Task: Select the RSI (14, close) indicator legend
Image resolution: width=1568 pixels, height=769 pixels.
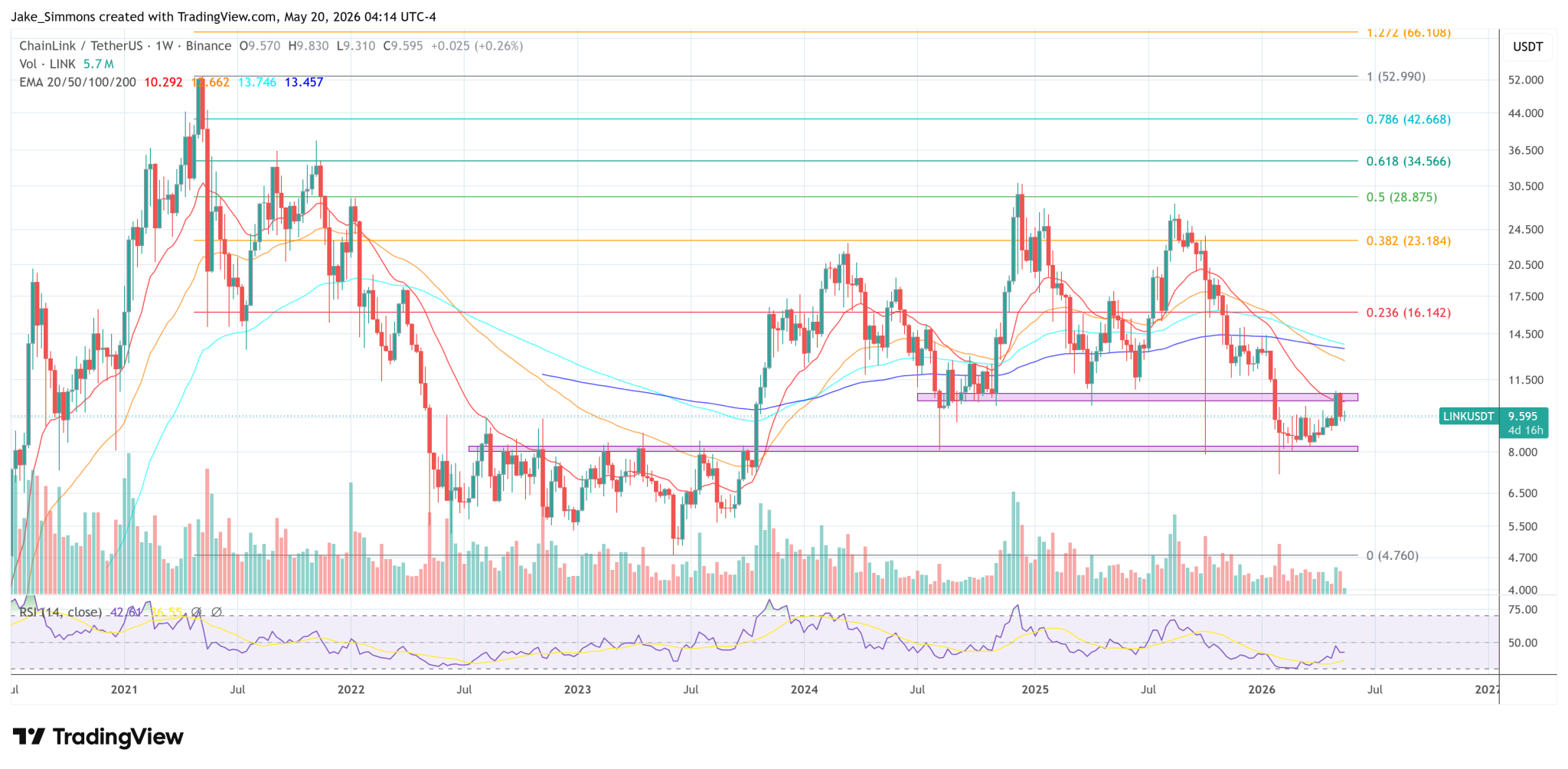Action: pyautogui.click(x=60, y=612)
